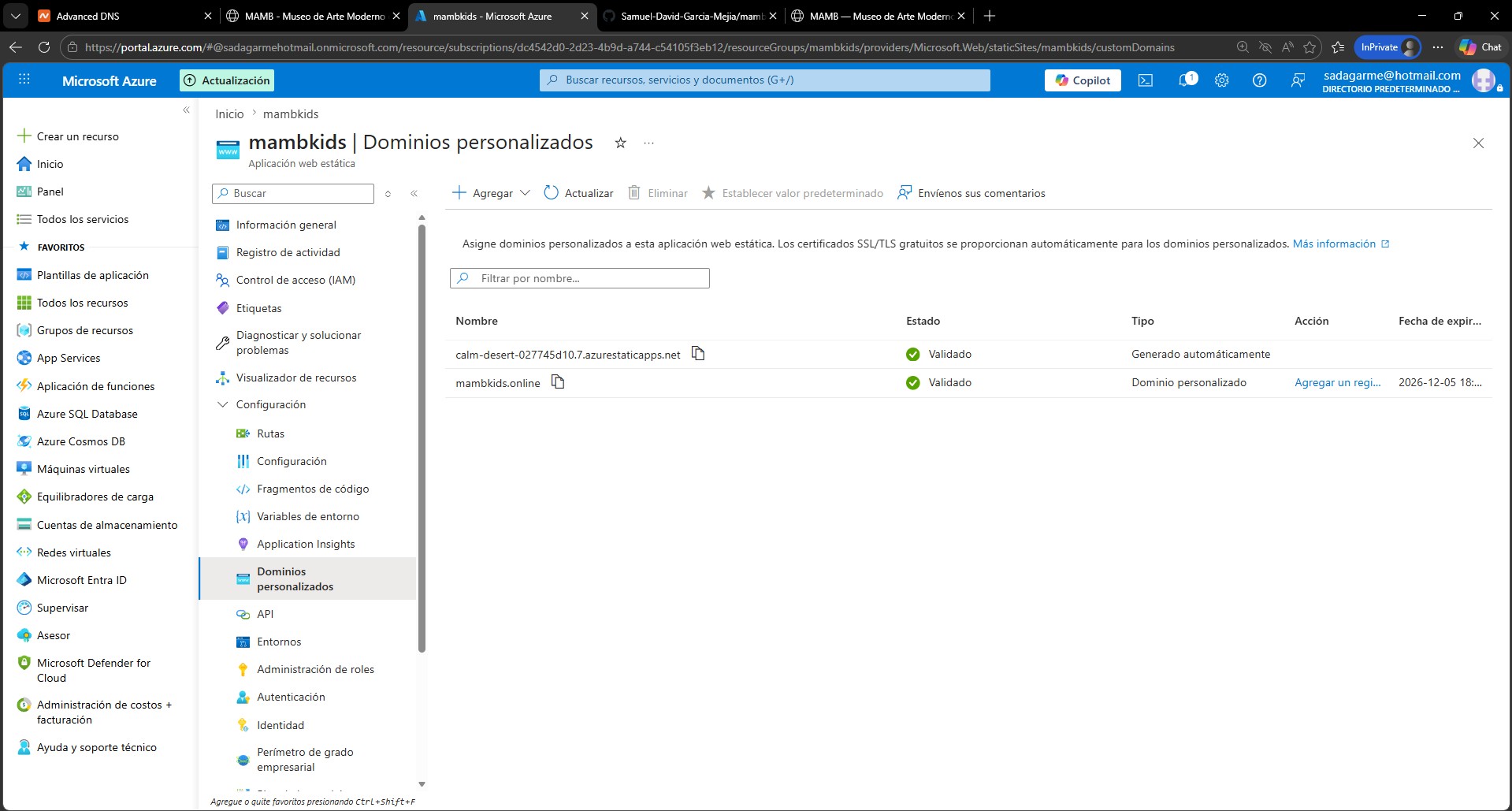
Task: Open the notifications bell icon
Action: click(1185, 80)
